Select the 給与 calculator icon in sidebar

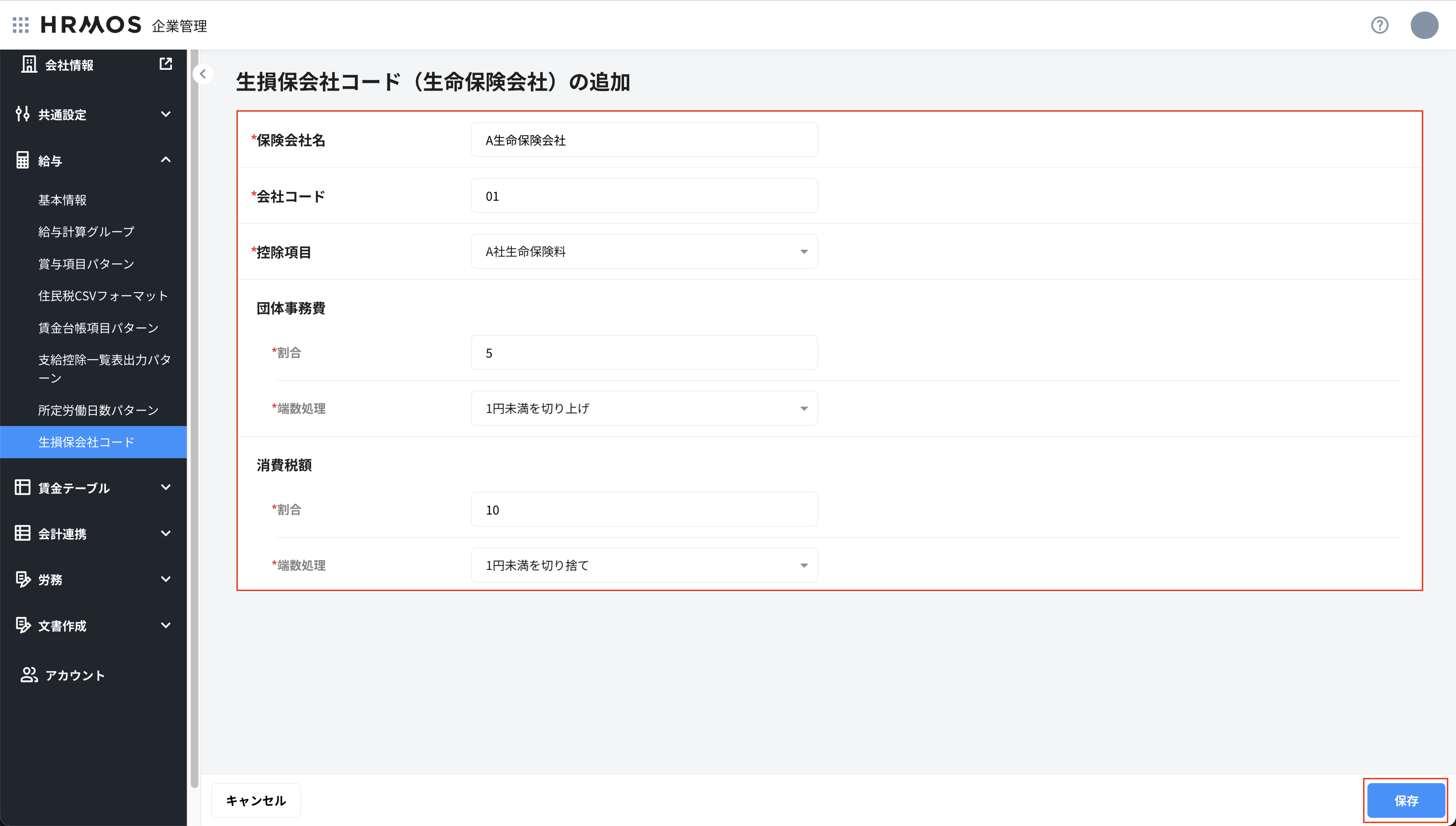pyautogui.click(x=23, y=159)
